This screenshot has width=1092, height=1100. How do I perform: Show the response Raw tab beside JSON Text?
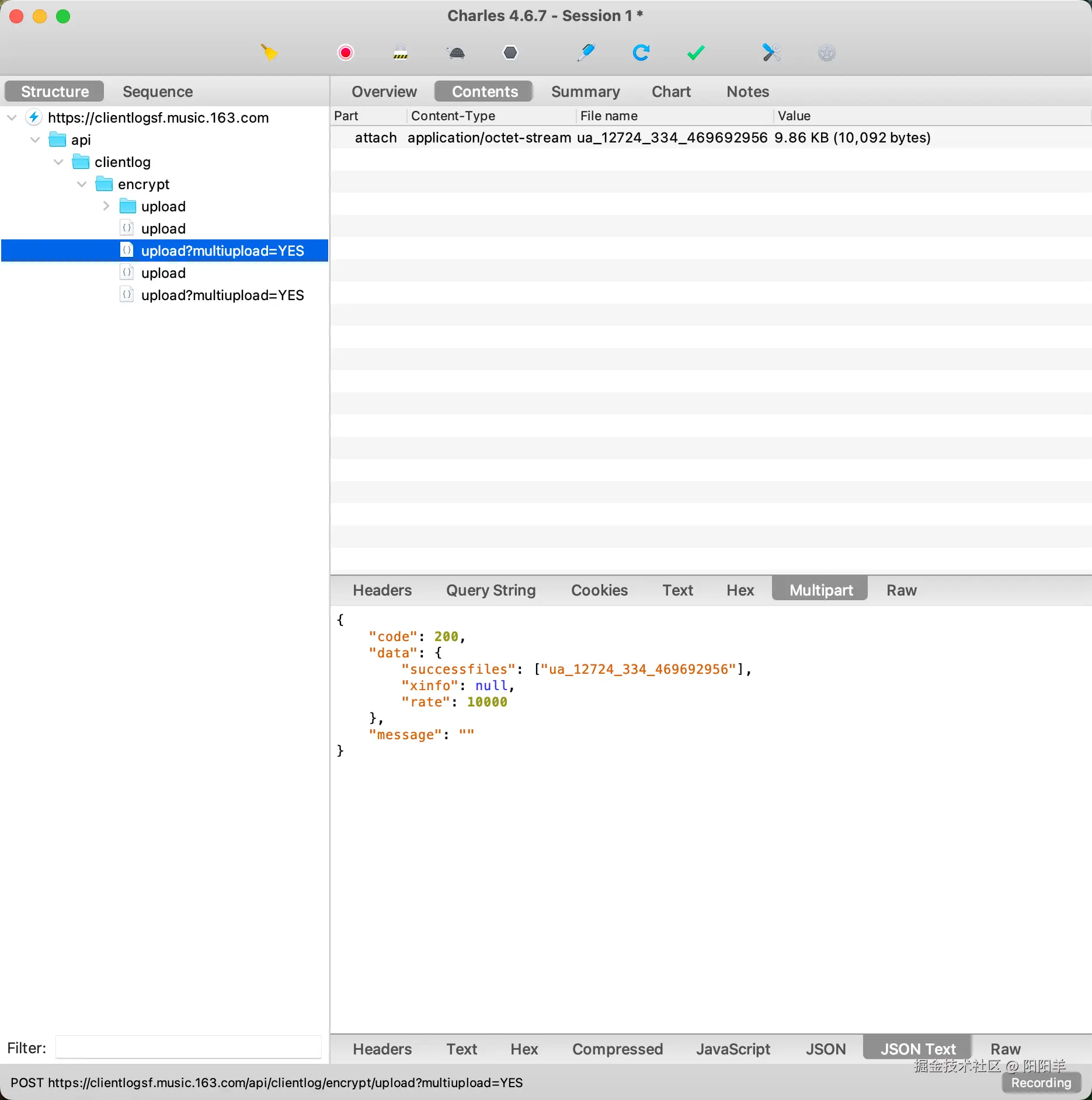coord(1005,1049)
